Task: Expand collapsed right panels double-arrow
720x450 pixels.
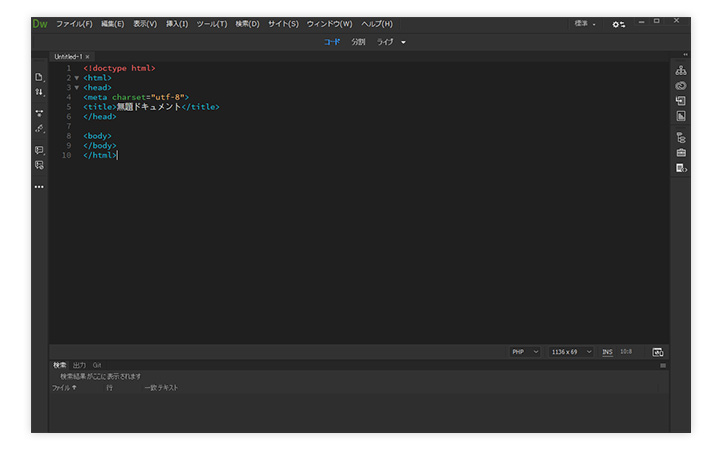Action: pyautogui.click(x=685, y=55)
